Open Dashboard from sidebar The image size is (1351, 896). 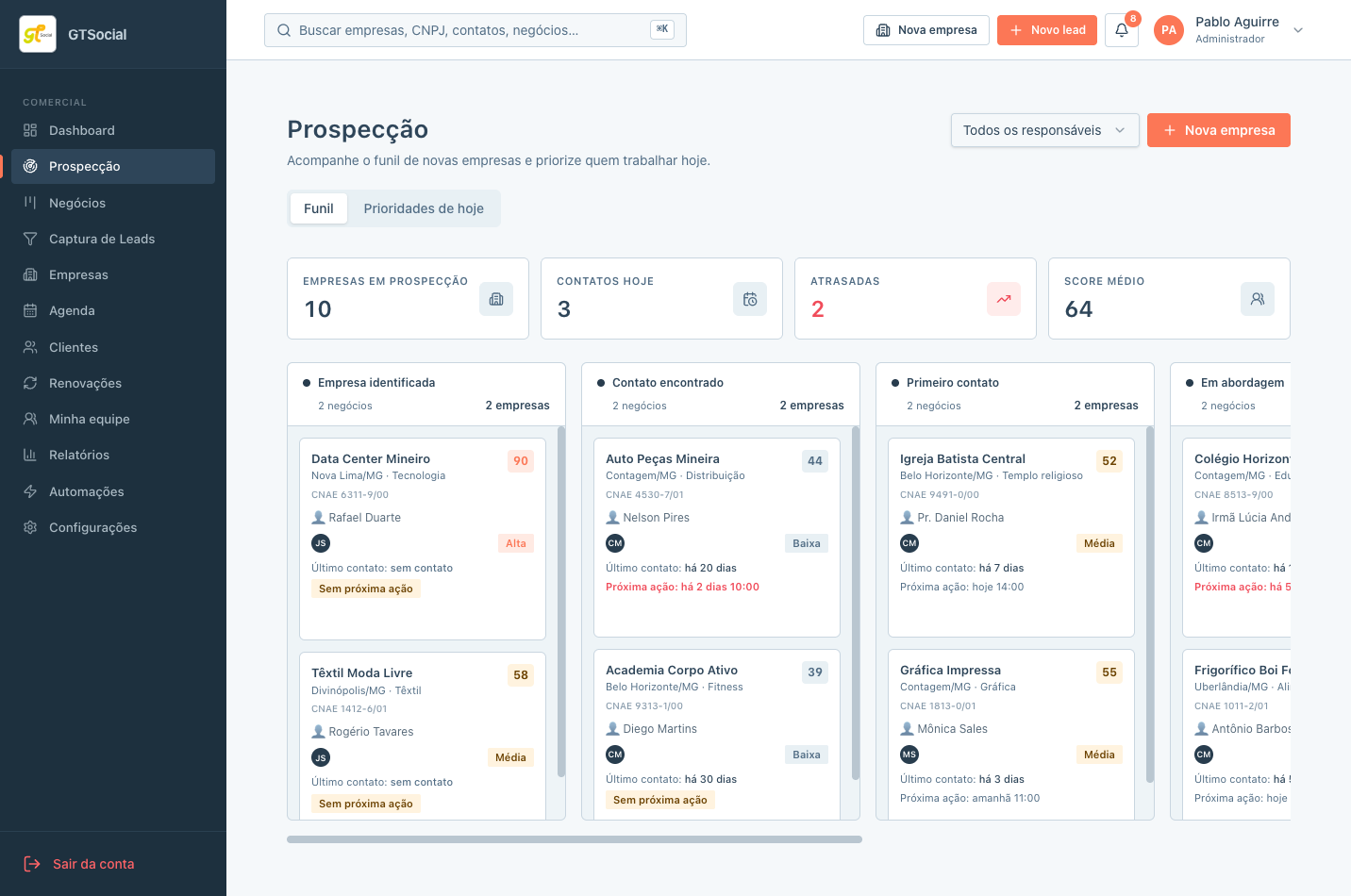[113, 130]
